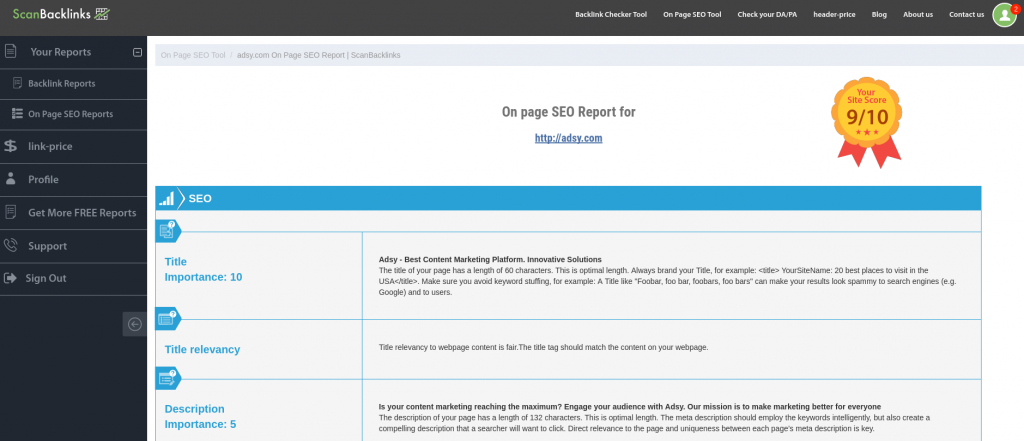Click the Get More FREE Reports icon
This screenshot has width=1024, height=441.
[10, 212]
